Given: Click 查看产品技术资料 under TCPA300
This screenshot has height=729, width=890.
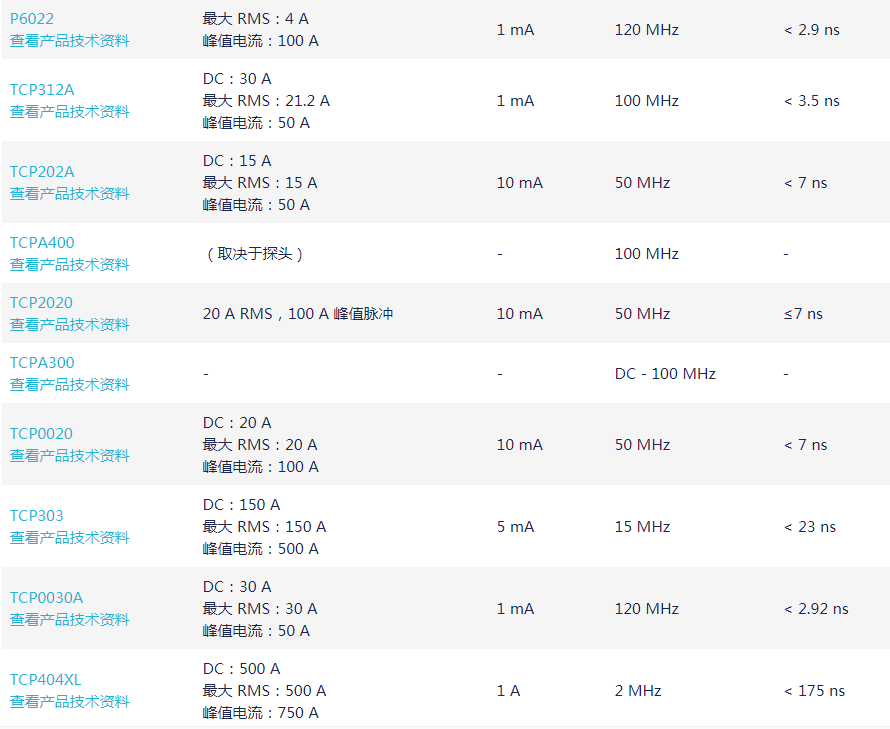Looking at the screenshot, I should (x=70, y=384).
